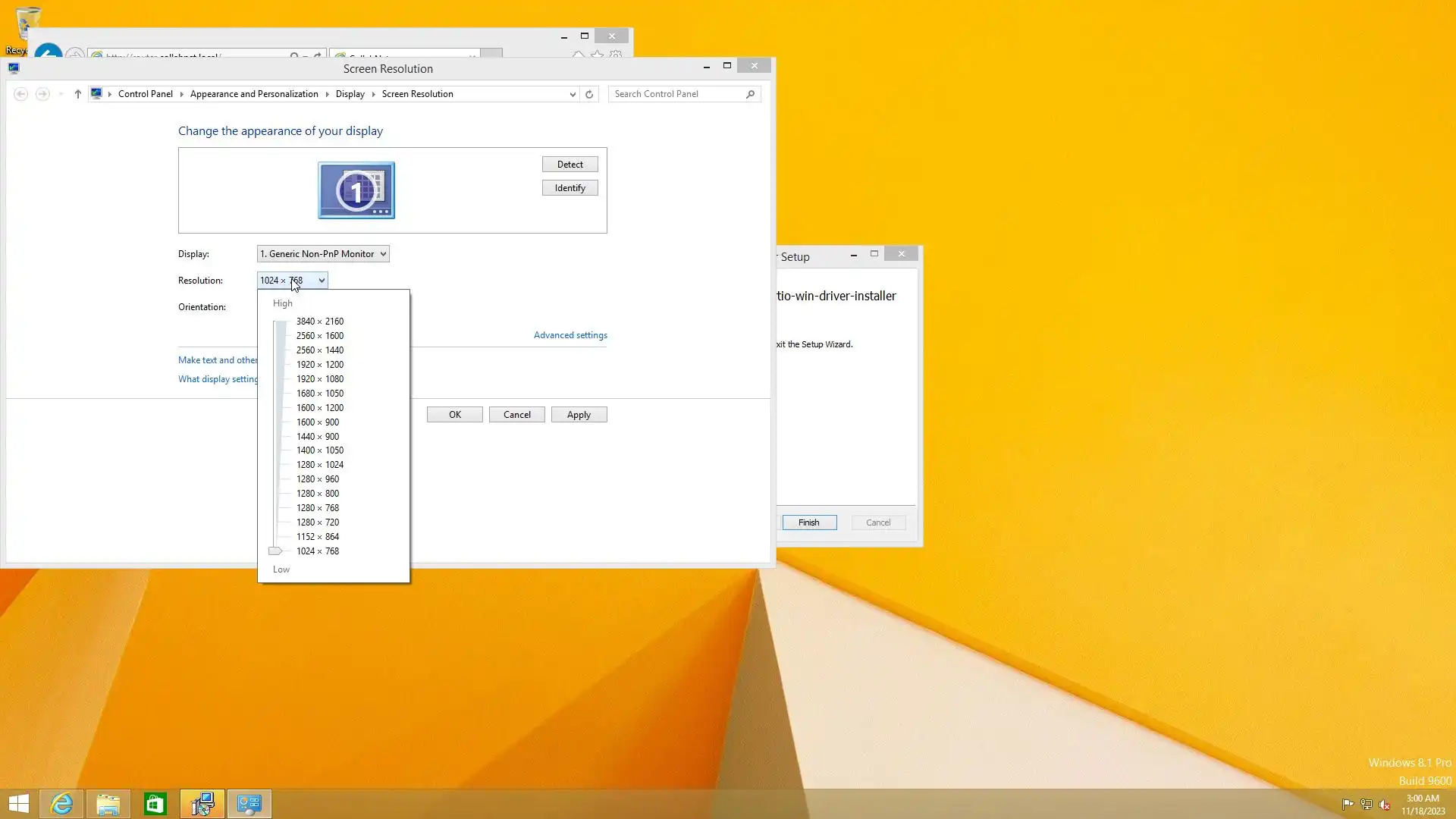Screen dimensions: 1456x819
Task: Click the Start button
Action: click(19, 804)
